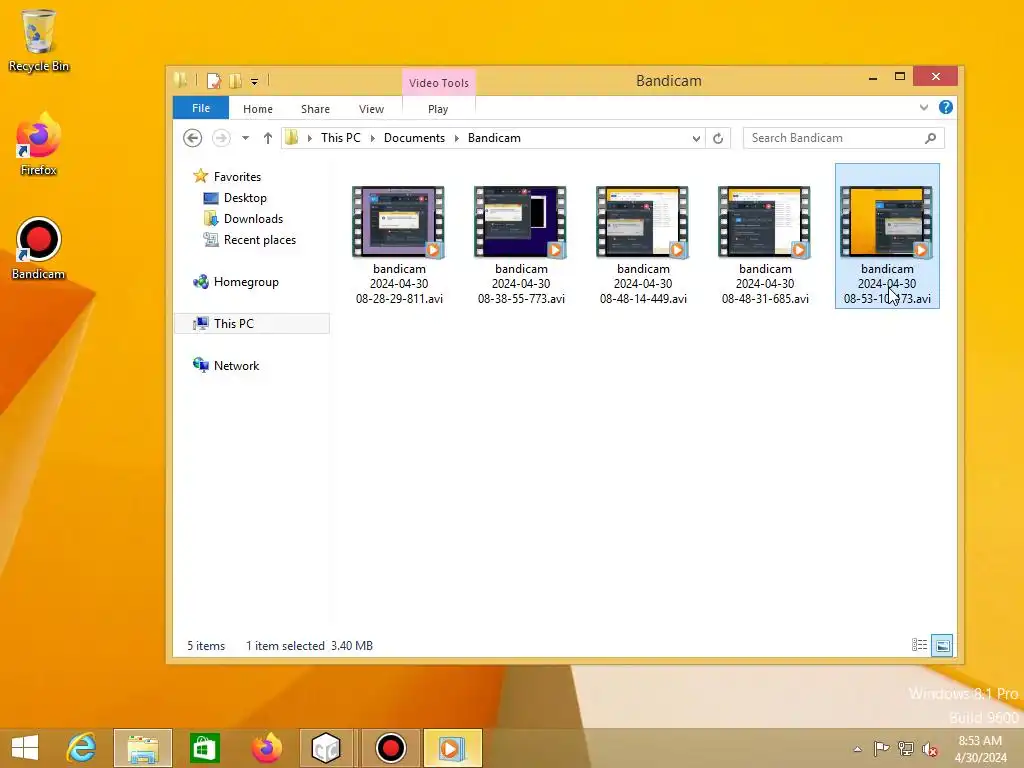This screenshot has height=768, width=1024.
Task: Open Internet Explorer from the taskbar
Action: pyautogui.click(x=82, y=748)
